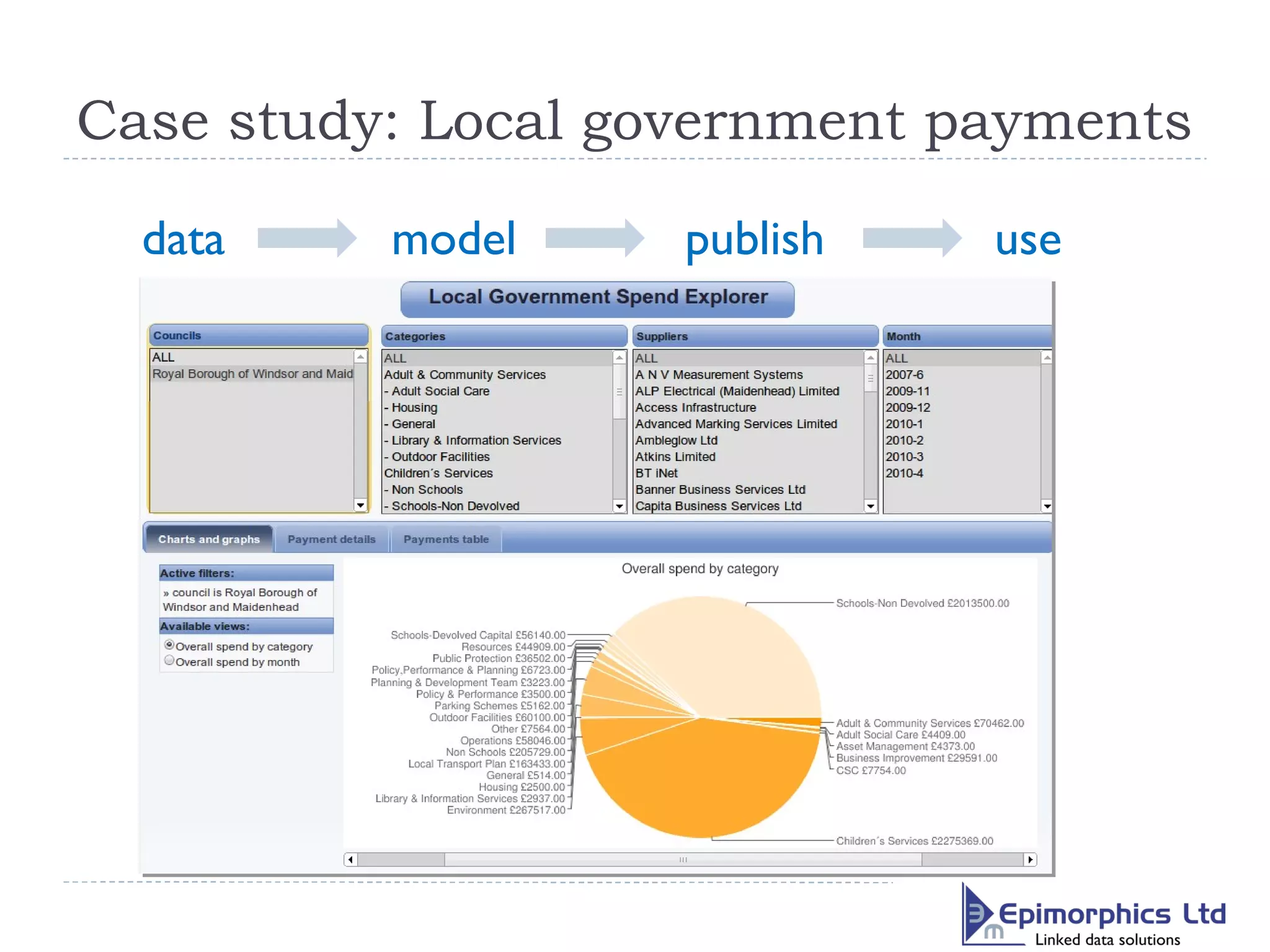Select supplier 'Advanced Marking Services Limited'
This screenshot has height=952, width=1270.
pos(749,424)
